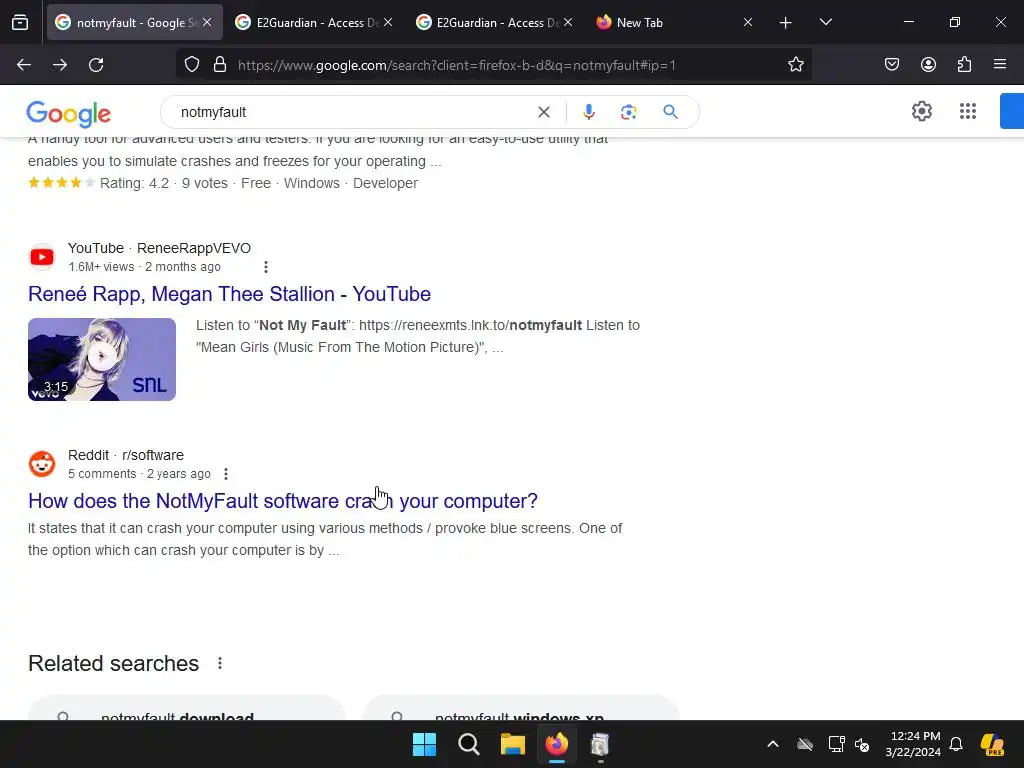Open the notifications bell icon

coord(956,744)
